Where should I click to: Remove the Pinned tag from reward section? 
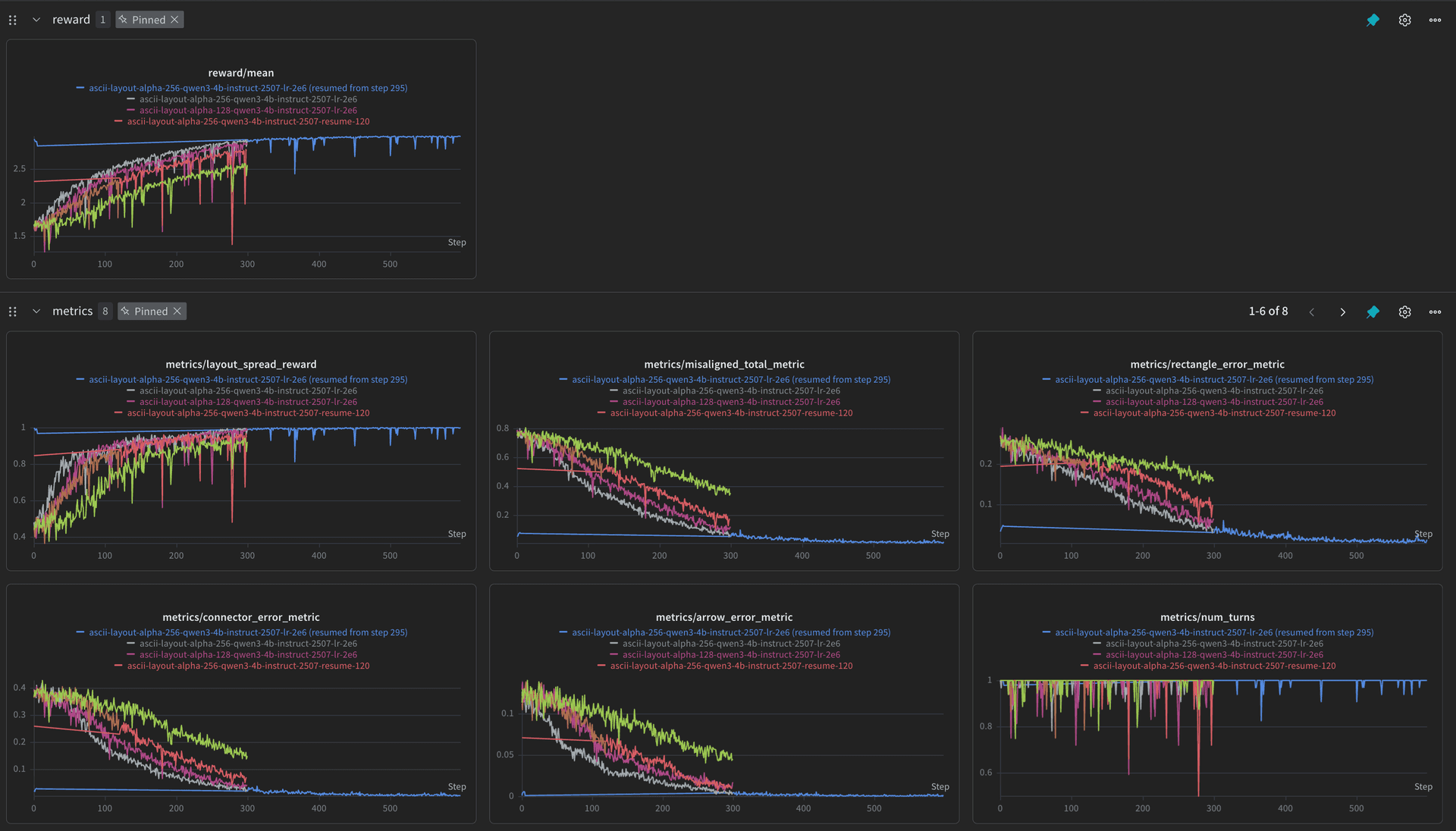(174, 20)
